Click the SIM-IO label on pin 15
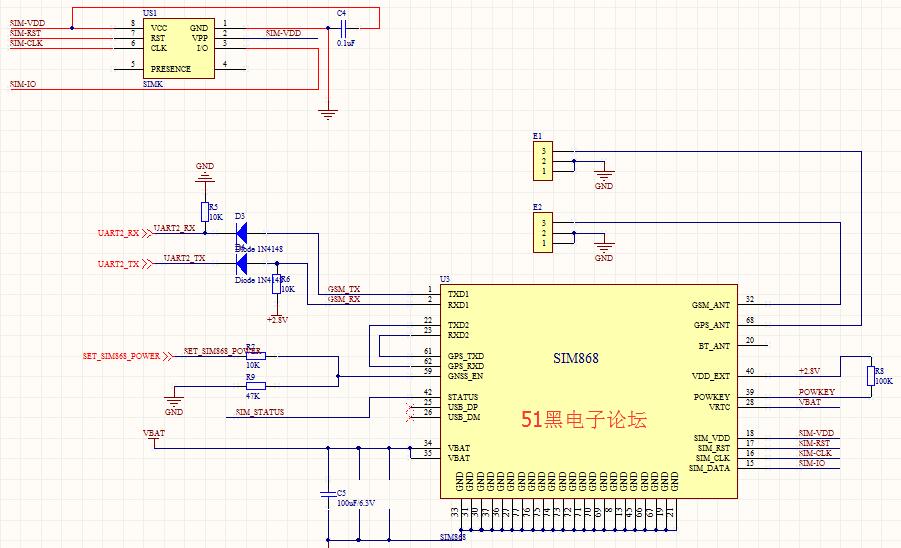This screenshot has height=548, width=901. 811,463
